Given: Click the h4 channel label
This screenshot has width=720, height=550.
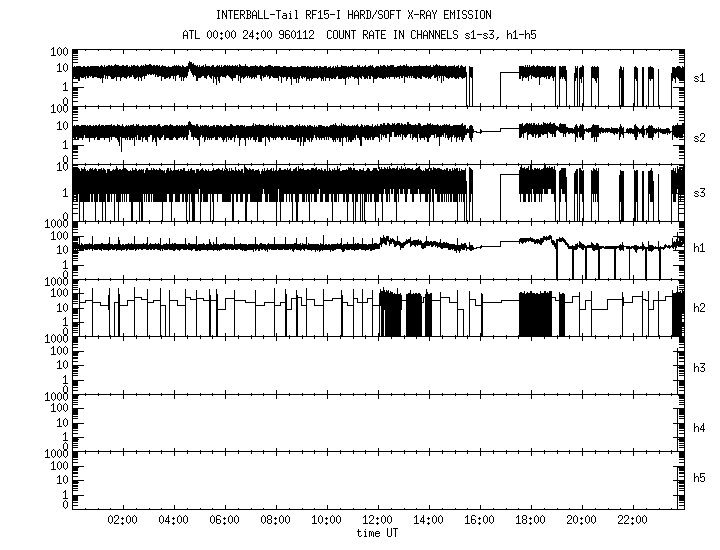Looking at the screenshot, I should 700,428.
